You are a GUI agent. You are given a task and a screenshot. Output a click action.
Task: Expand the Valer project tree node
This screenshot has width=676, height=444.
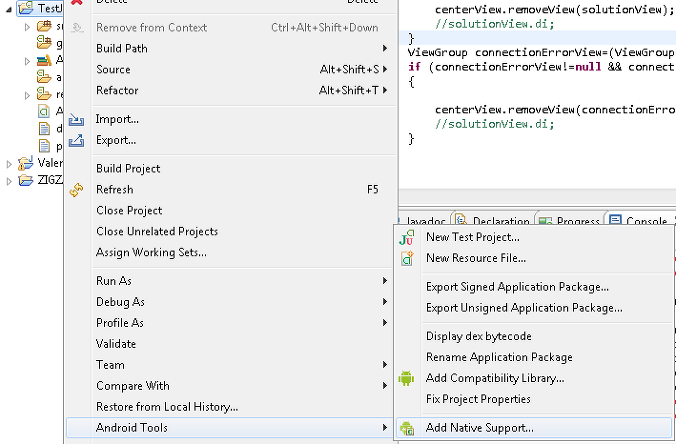coord(9,164)
